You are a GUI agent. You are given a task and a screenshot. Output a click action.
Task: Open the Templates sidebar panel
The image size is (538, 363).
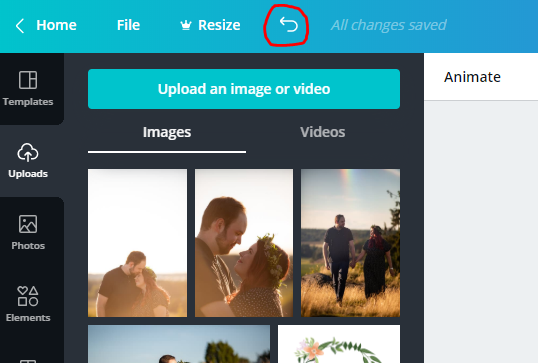coord(28,89)
